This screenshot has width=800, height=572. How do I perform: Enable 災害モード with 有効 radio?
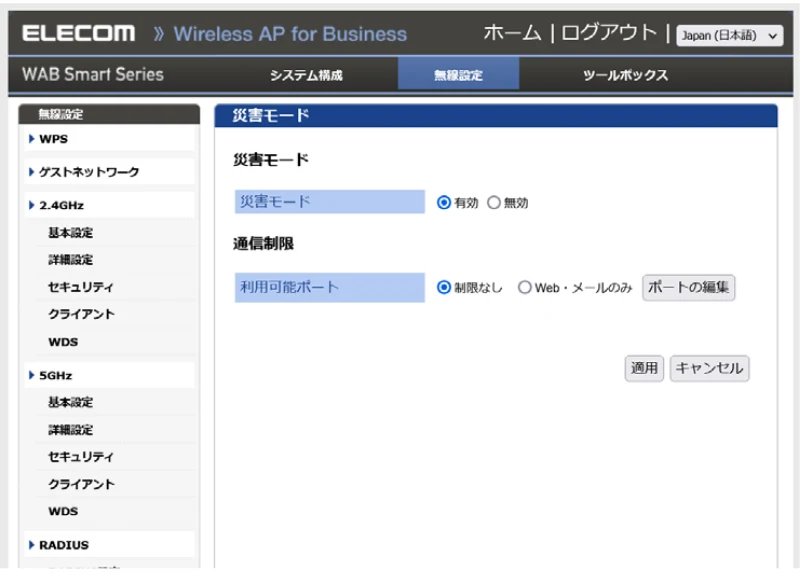444,203
